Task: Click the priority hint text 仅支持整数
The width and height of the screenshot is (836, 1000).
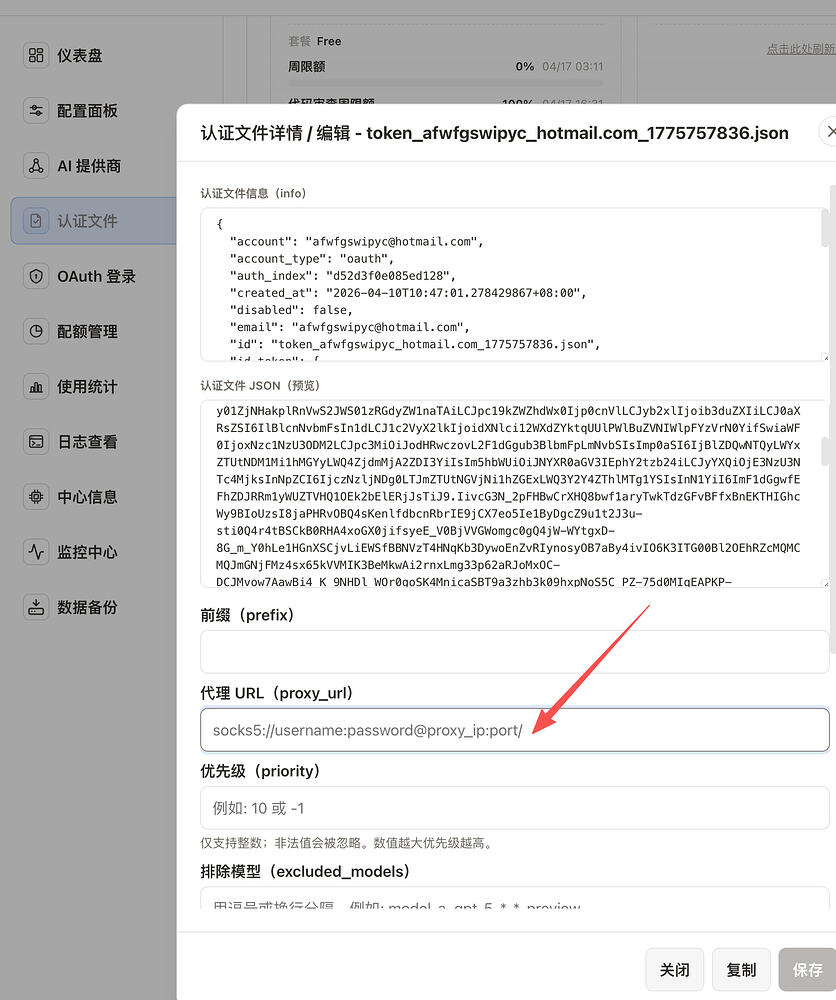Action: tap(348, 843)
